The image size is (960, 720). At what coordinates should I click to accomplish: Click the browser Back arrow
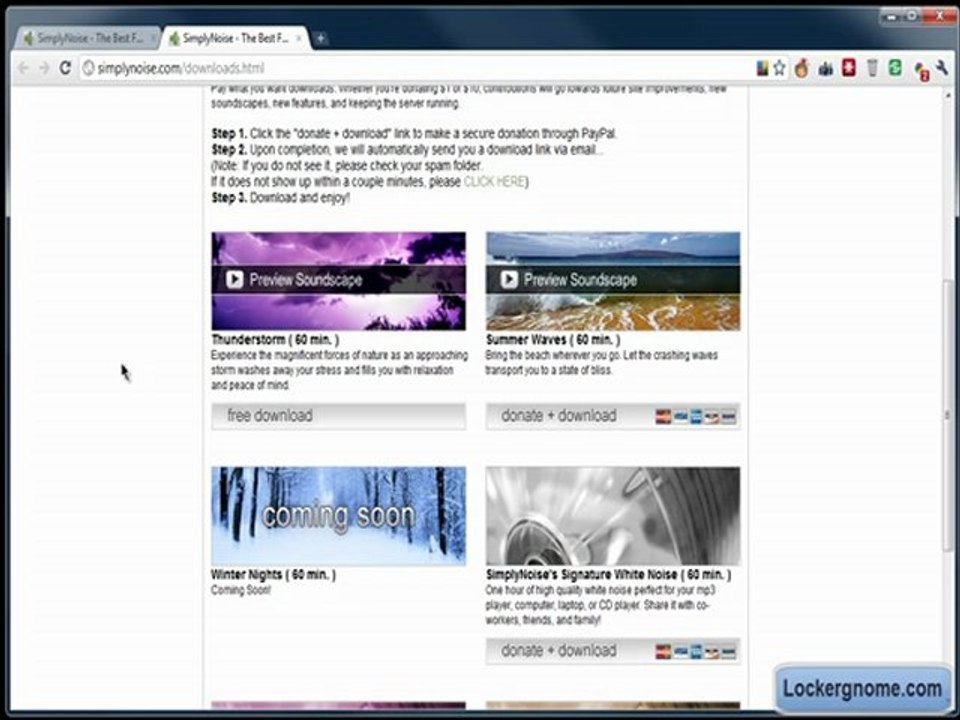point(23,68)
